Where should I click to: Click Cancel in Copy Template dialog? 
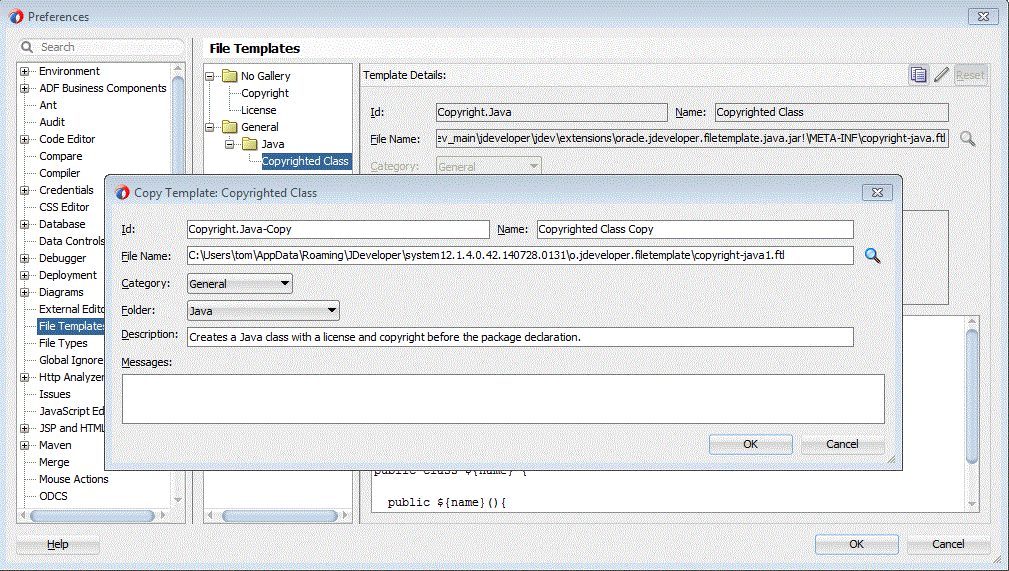click(x=842, y=444)
